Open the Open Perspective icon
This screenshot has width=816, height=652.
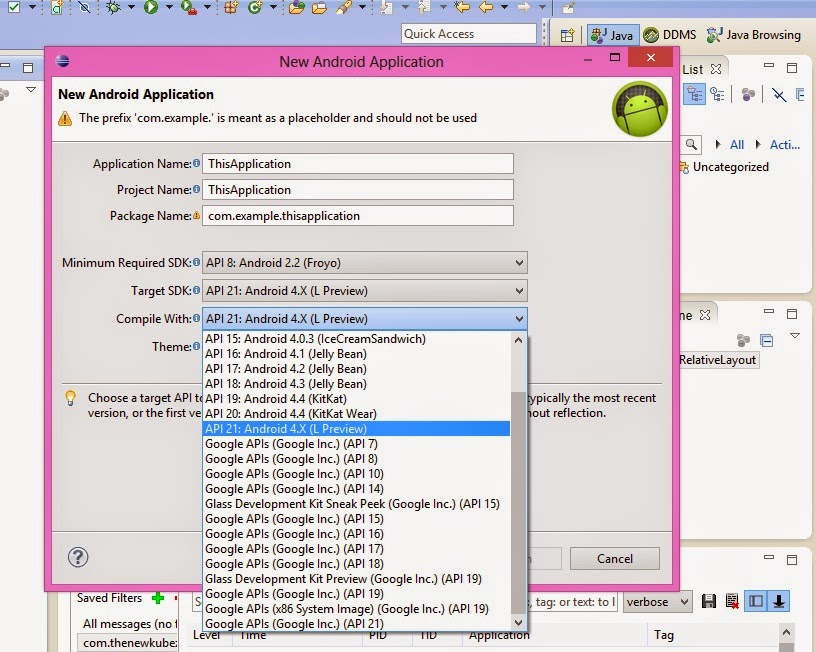pyautogui.click(x=567, y=35)
